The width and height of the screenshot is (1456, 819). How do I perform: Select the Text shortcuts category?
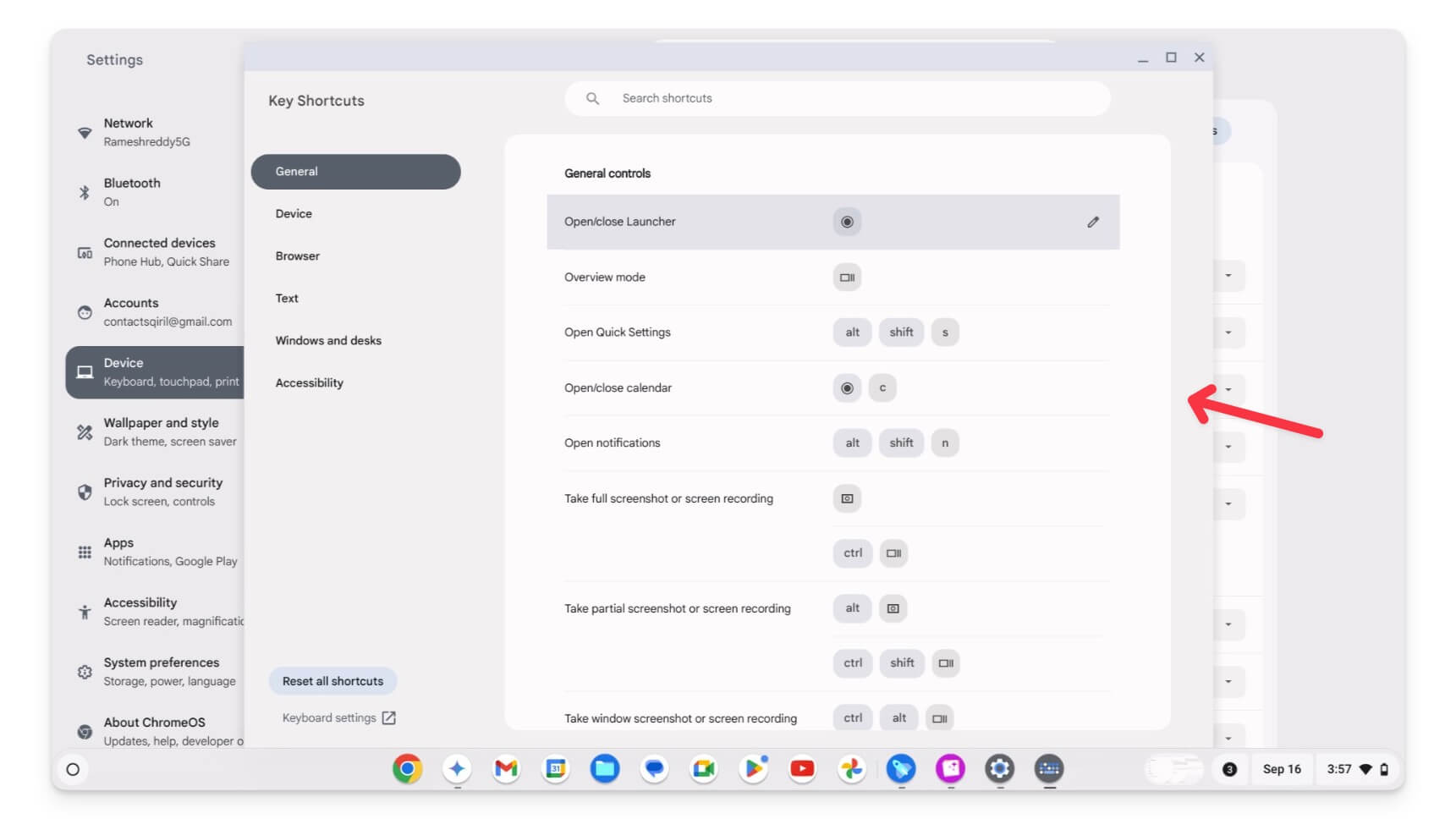pyautogui.click(x=355, y=298)
